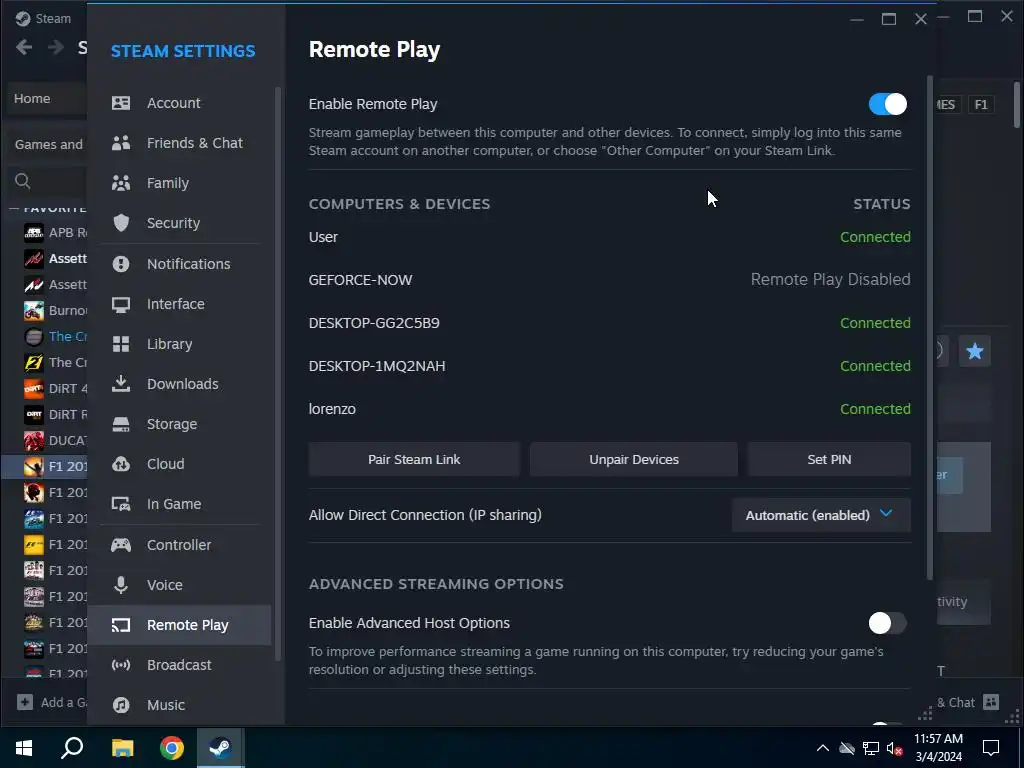Collapse the Favorites category in library
This screenshot has height=768, width=1024.
pos(14,209)
